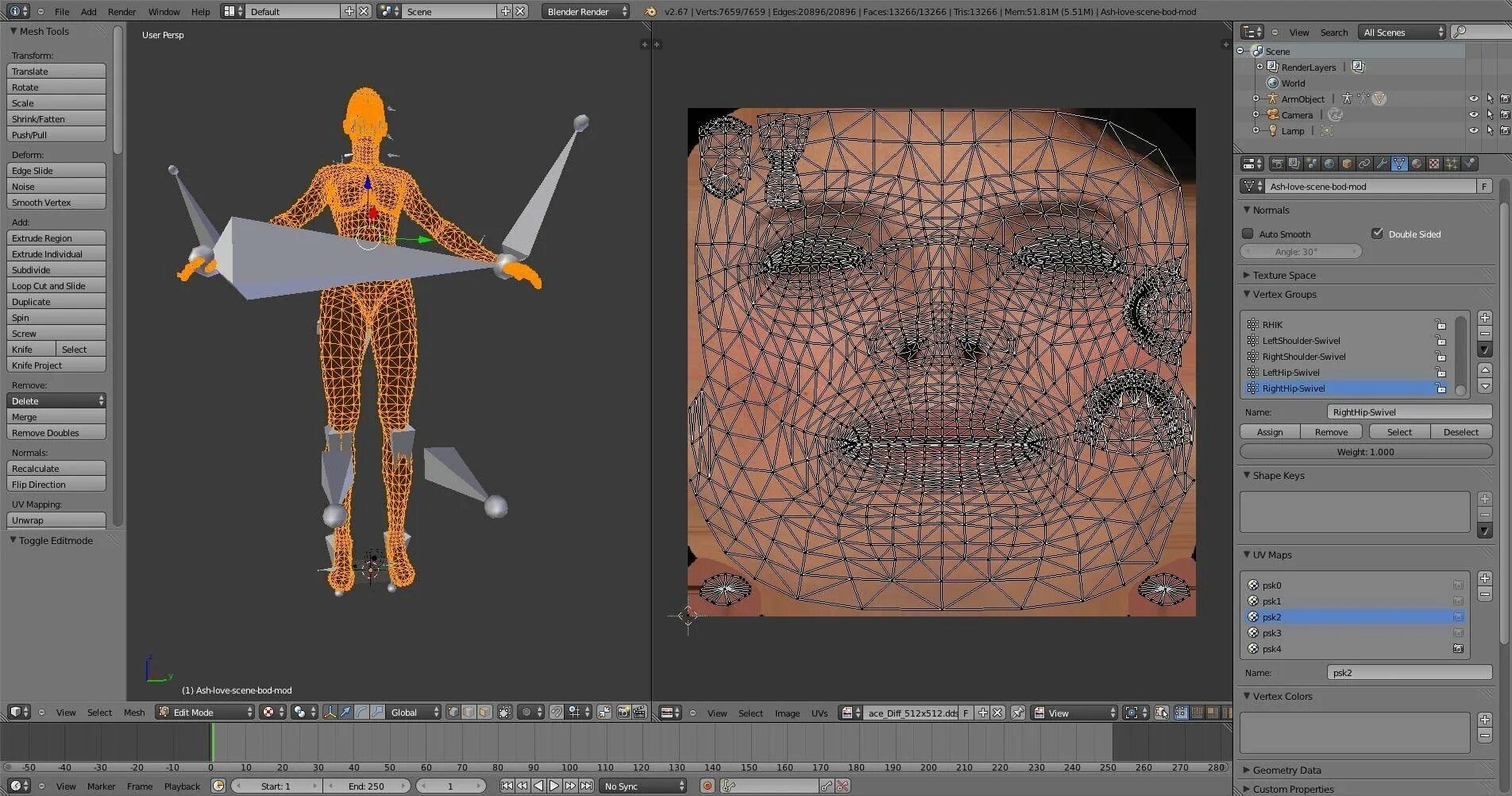The height and width of the screenshot is (796, 1512).
Task: Add a new UV map with plus
Action: click(1485, 578)
